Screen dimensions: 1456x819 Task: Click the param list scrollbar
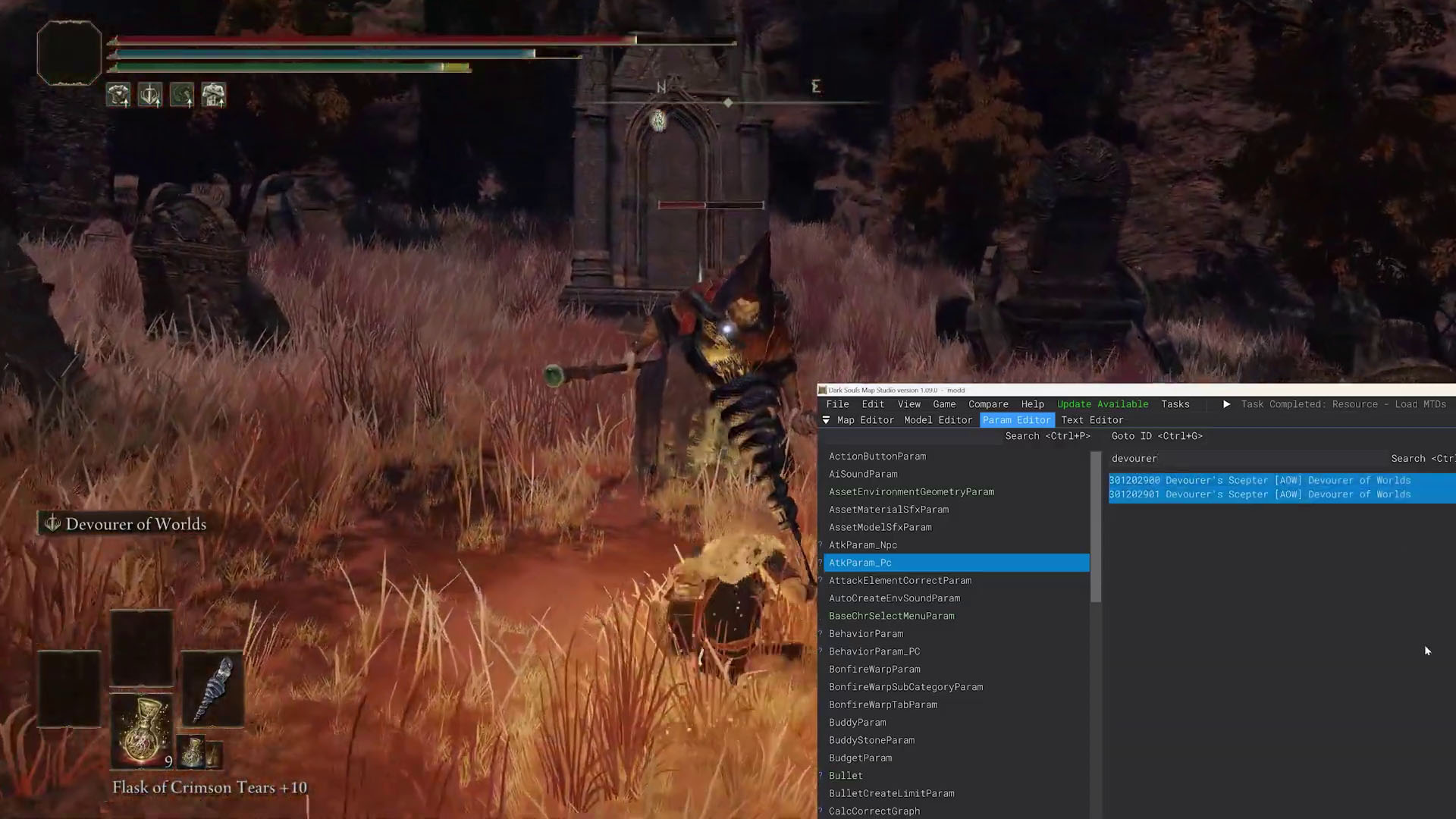point(1095,527)
